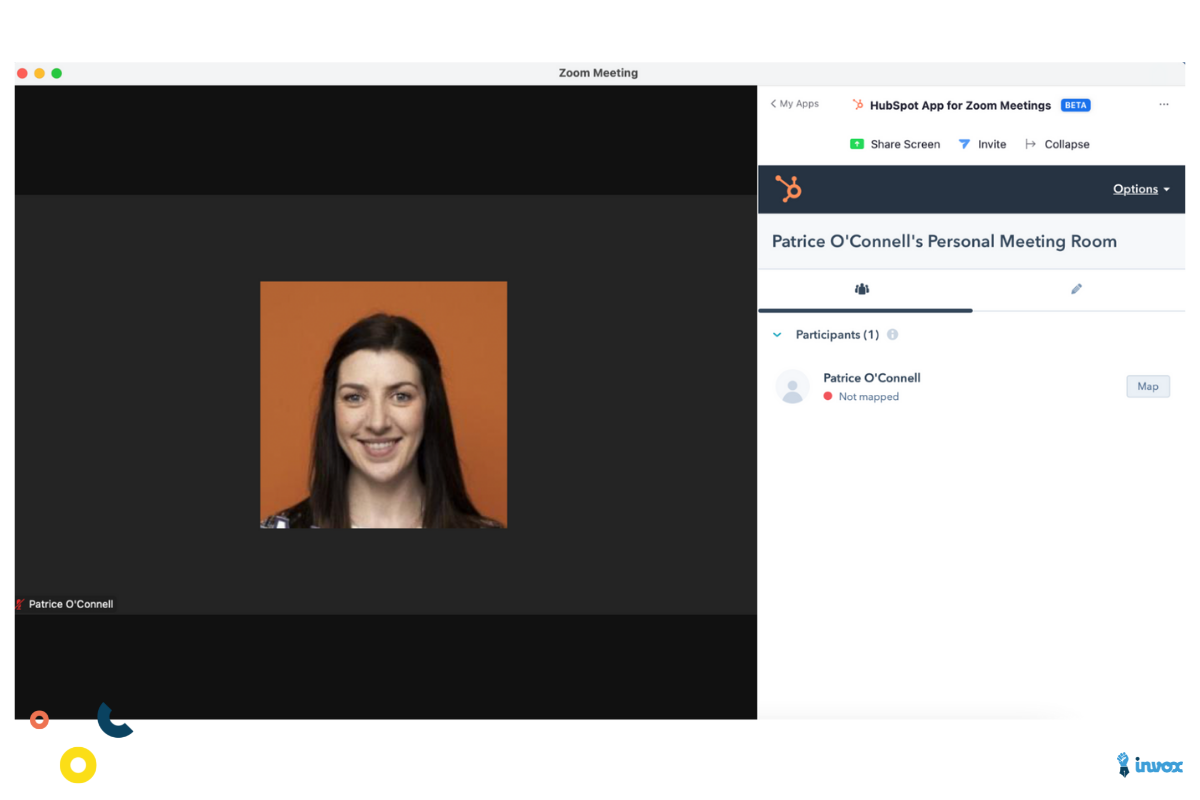Image resolution: width=1200 pixels, height=800 pixels.
Task: Go back to My Apps
Action: point(795,104)
